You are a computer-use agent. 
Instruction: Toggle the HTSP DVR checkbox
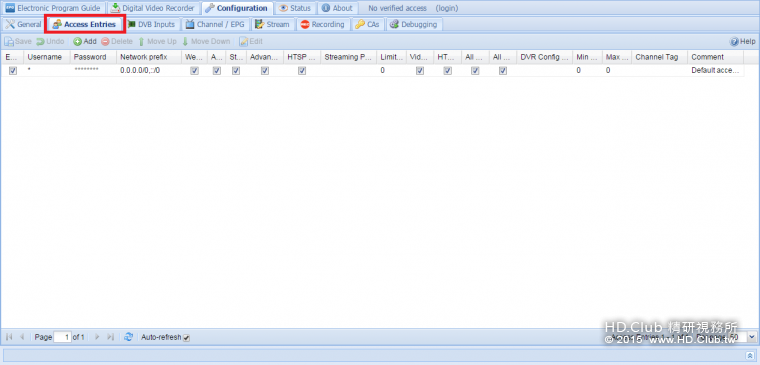click(x=447, y=71)
